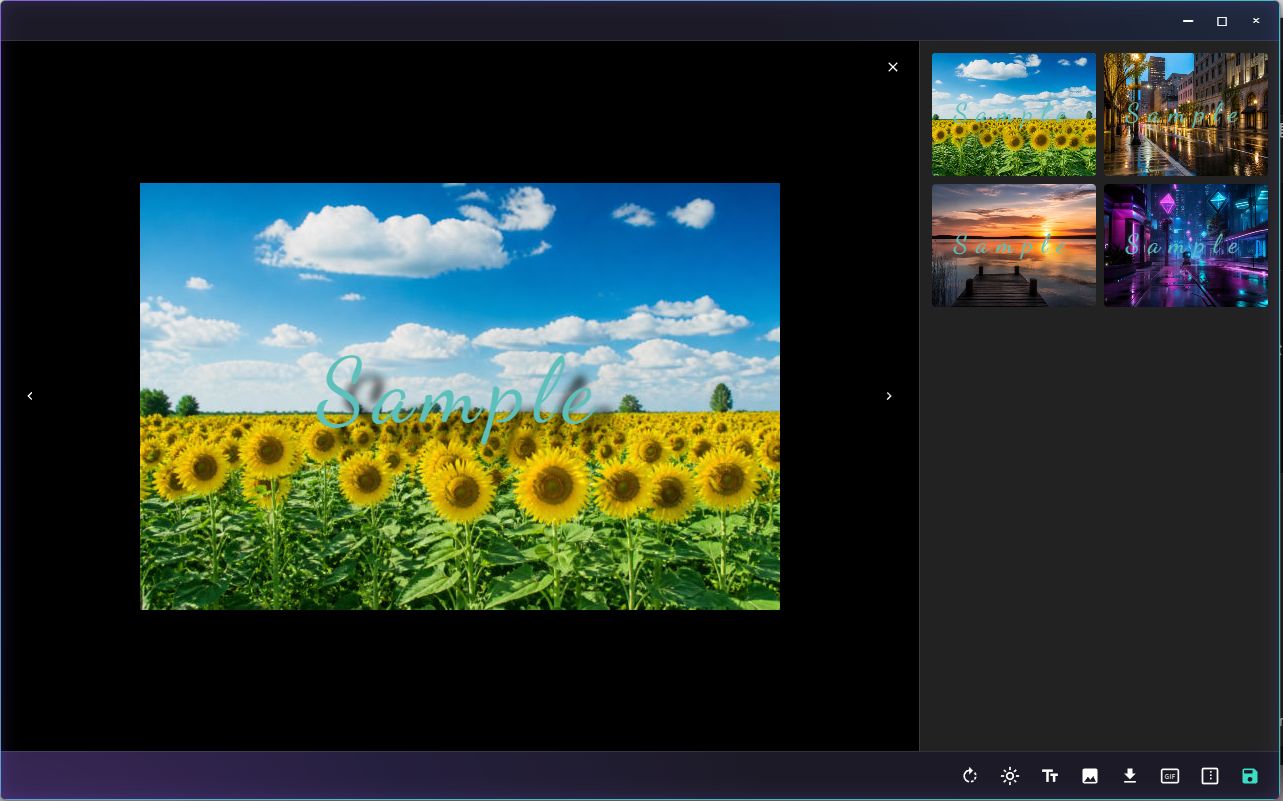
Task: Open the boxed three-dots options icon
Action: click(x=1210, y=776)
